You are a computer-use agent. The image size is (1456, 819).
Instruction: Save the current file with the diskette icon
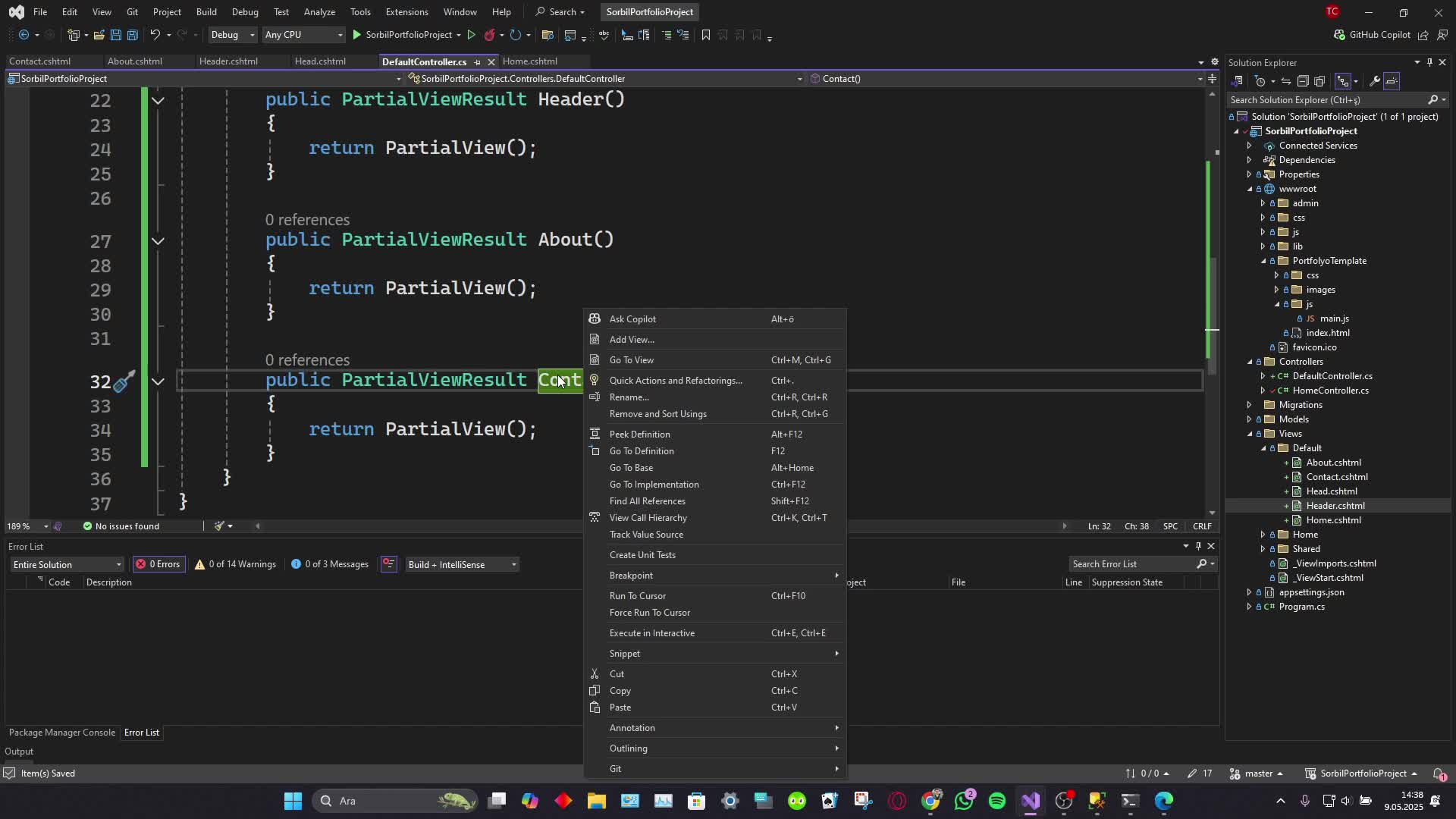click(x=115, y=35)
